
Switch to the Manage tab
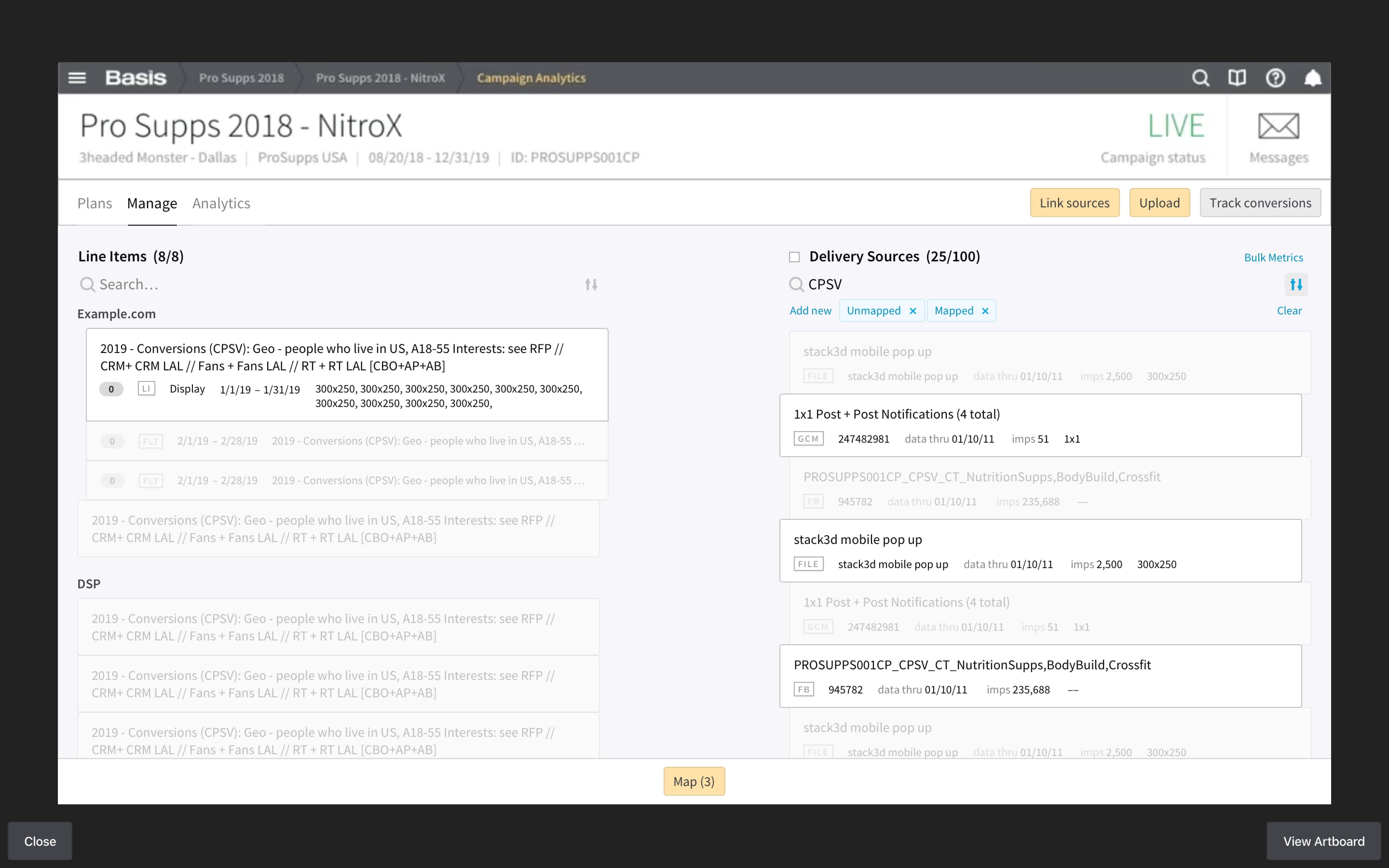tap(152, 203)
